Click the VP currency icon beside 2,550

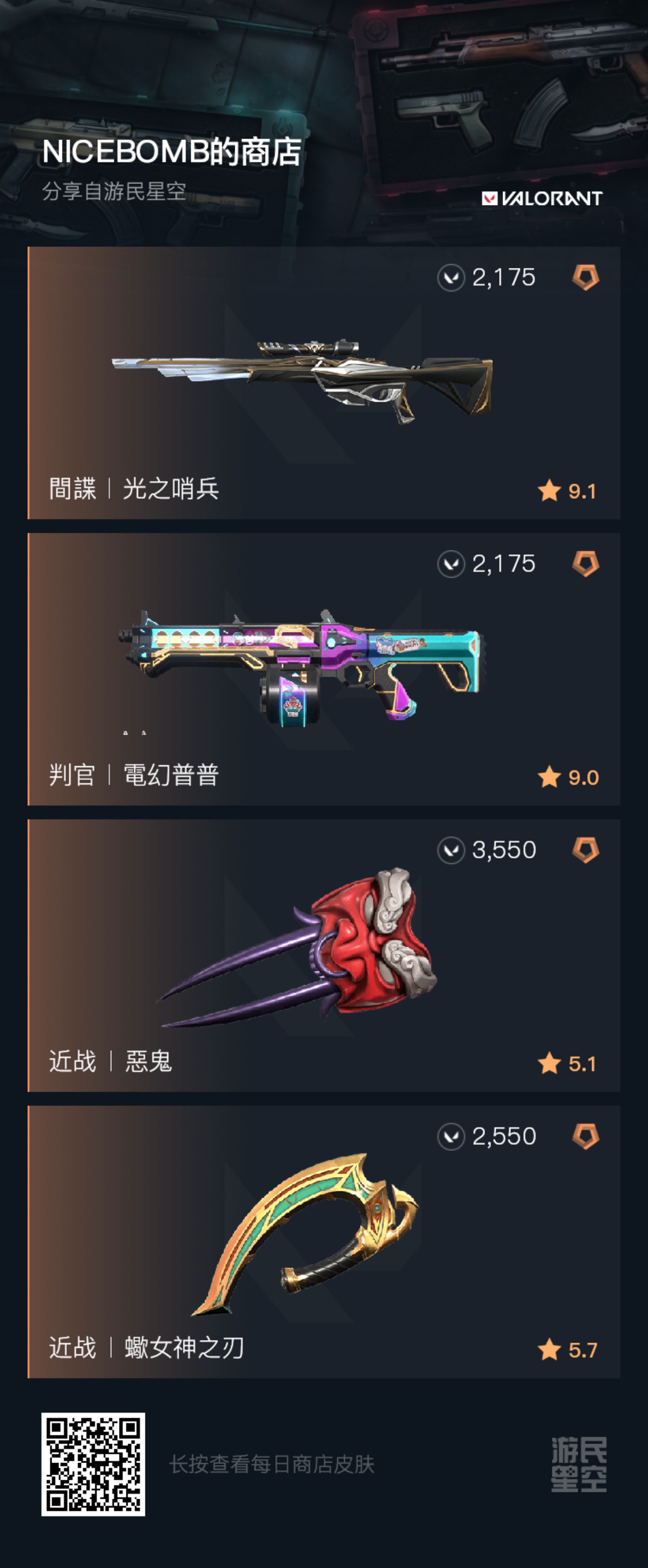tap(451, 1137)
